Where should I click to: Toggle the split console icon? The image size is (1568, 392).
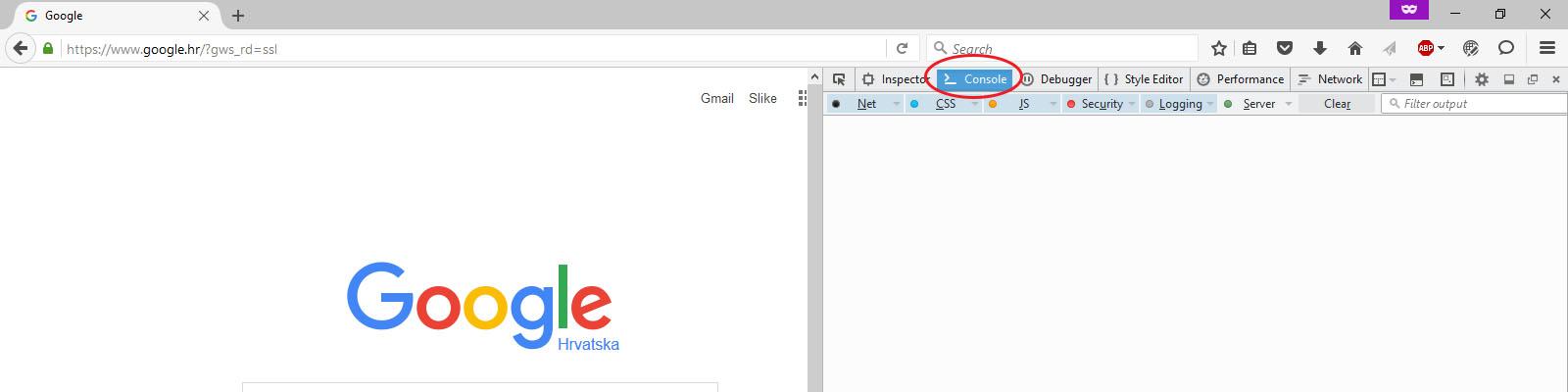pos(1416,79)
